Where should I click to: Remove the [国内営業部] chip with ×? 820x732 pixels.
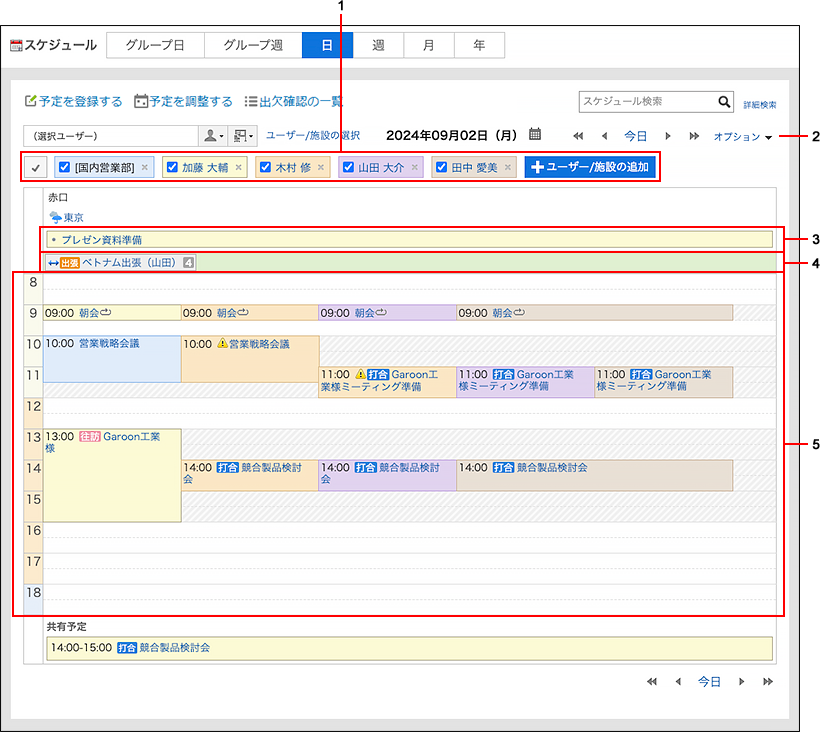click(x=145, y=167)
